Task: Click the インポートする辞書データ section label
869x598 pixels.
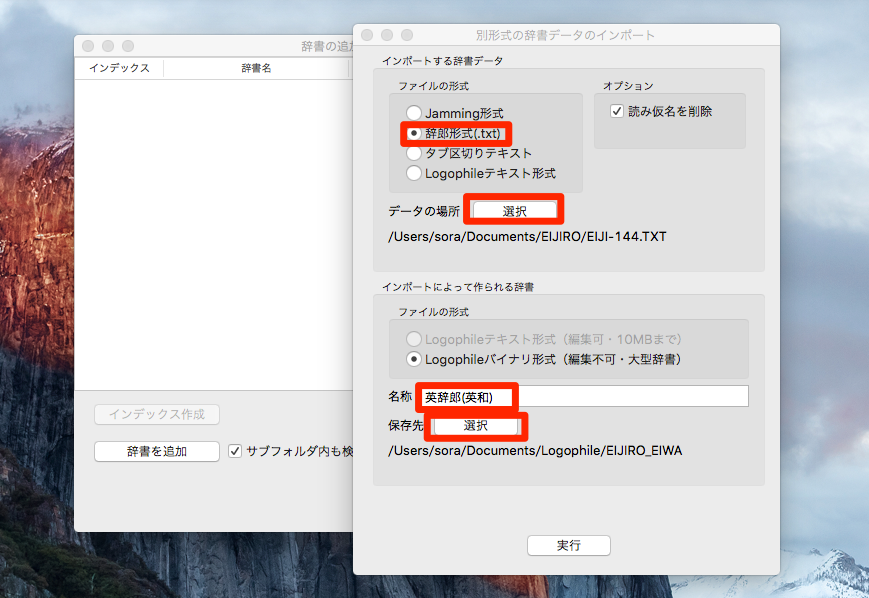Action: tap(442, 61)
